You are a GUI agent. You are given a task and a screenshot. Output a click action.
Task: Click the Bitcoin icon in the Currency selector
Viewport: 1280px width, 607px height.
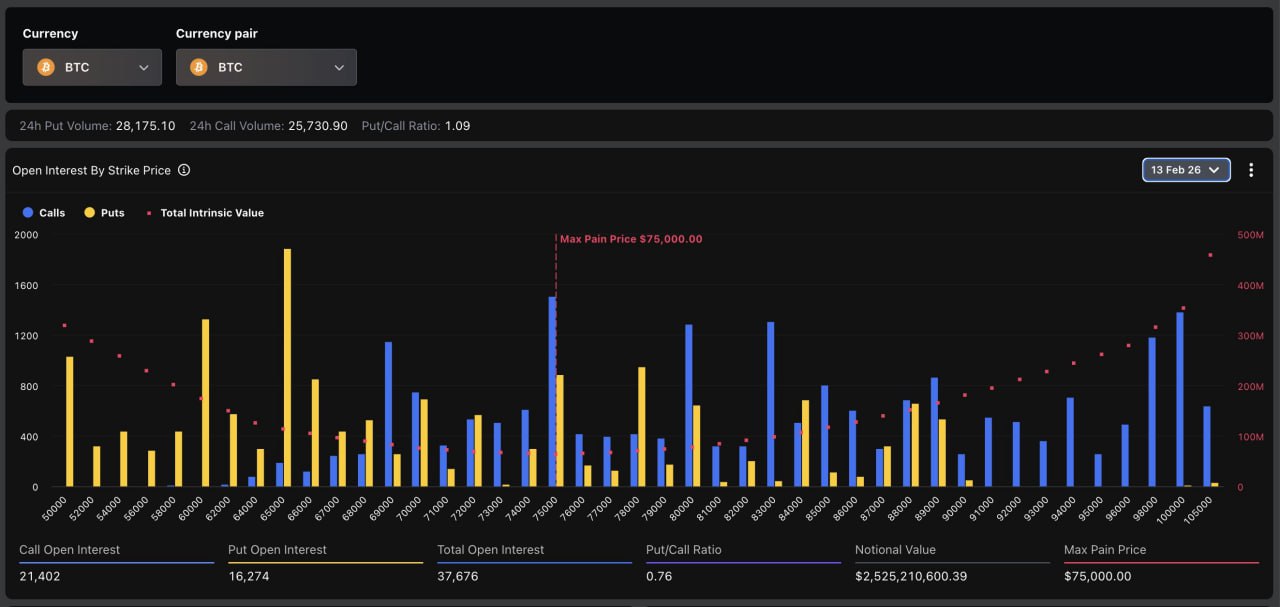[x=46, y=67]
